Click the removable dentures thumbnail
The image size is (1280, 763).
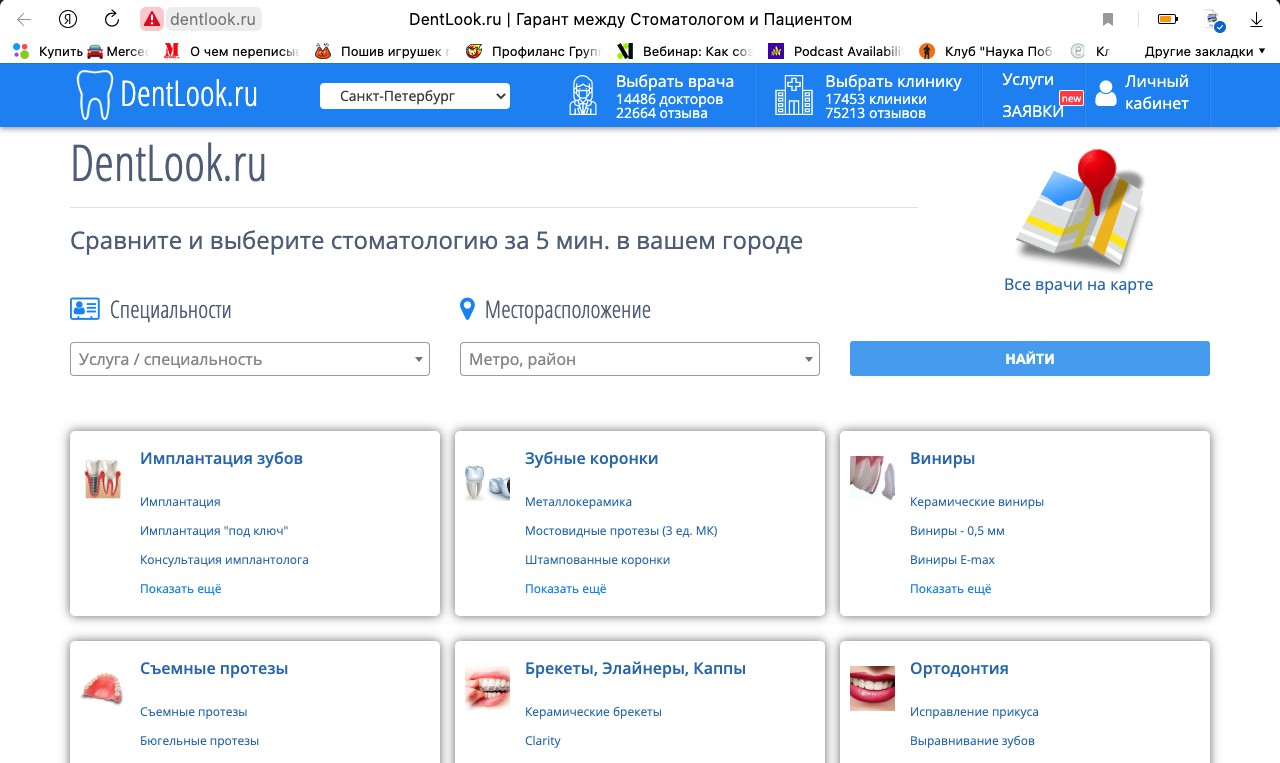point(102,689)
